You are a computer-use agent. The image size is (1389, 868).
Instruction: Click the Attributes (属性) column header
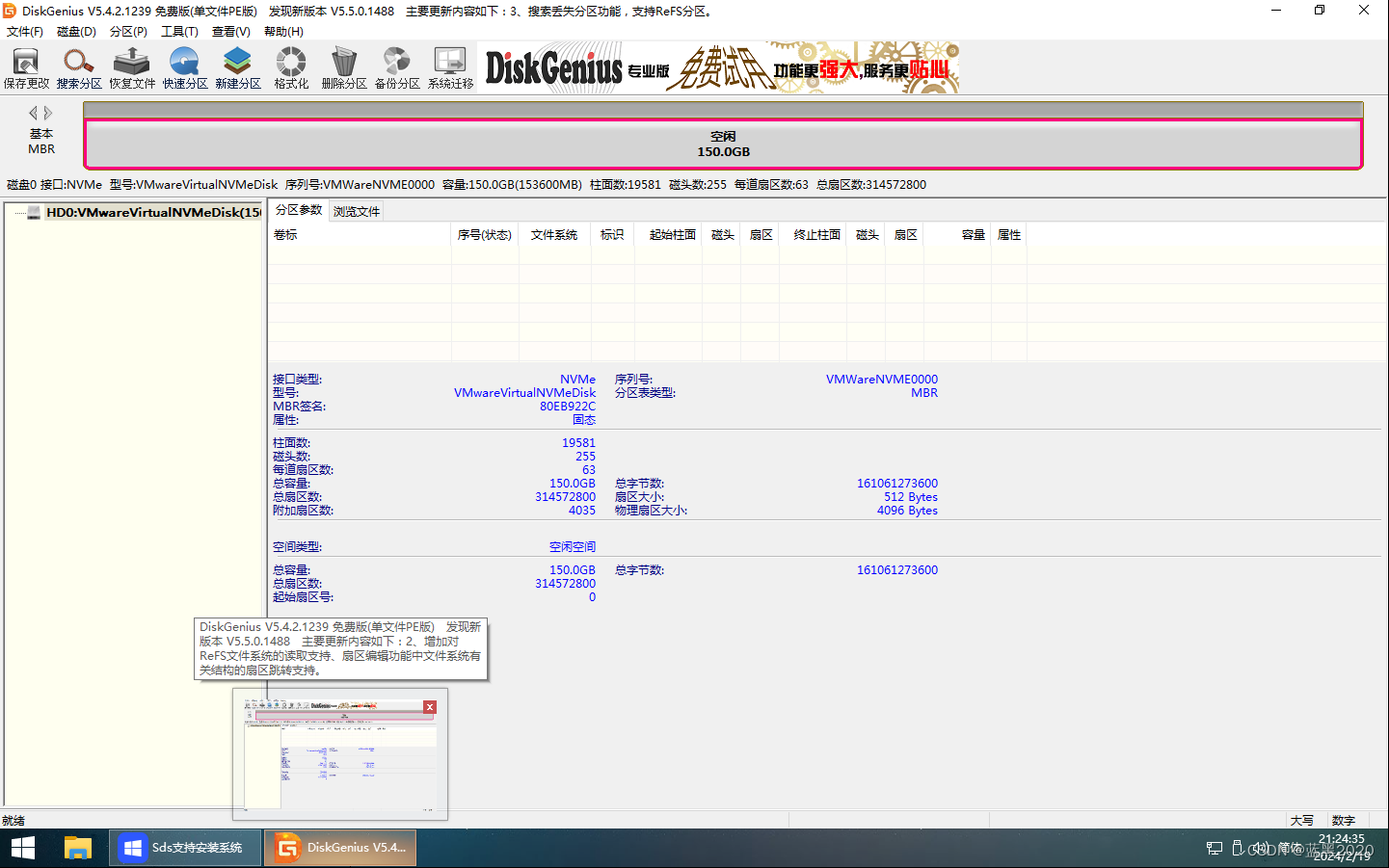click(x=1009, y=235)
